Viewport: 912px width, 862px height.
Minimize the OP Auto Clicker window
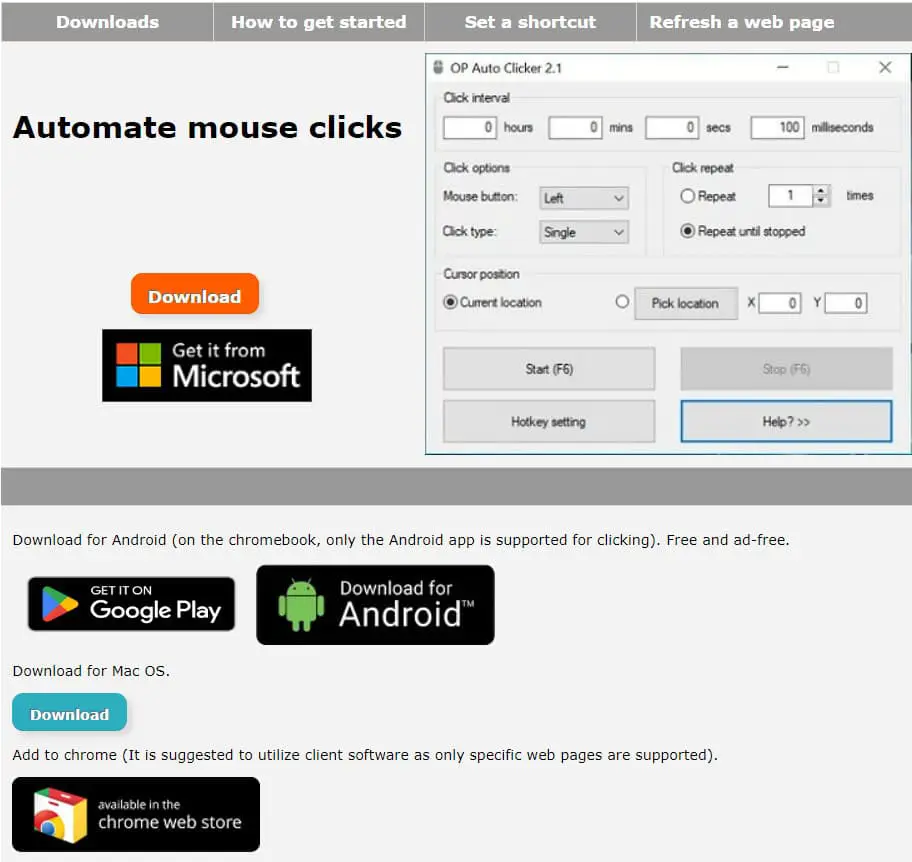[783, 67]
